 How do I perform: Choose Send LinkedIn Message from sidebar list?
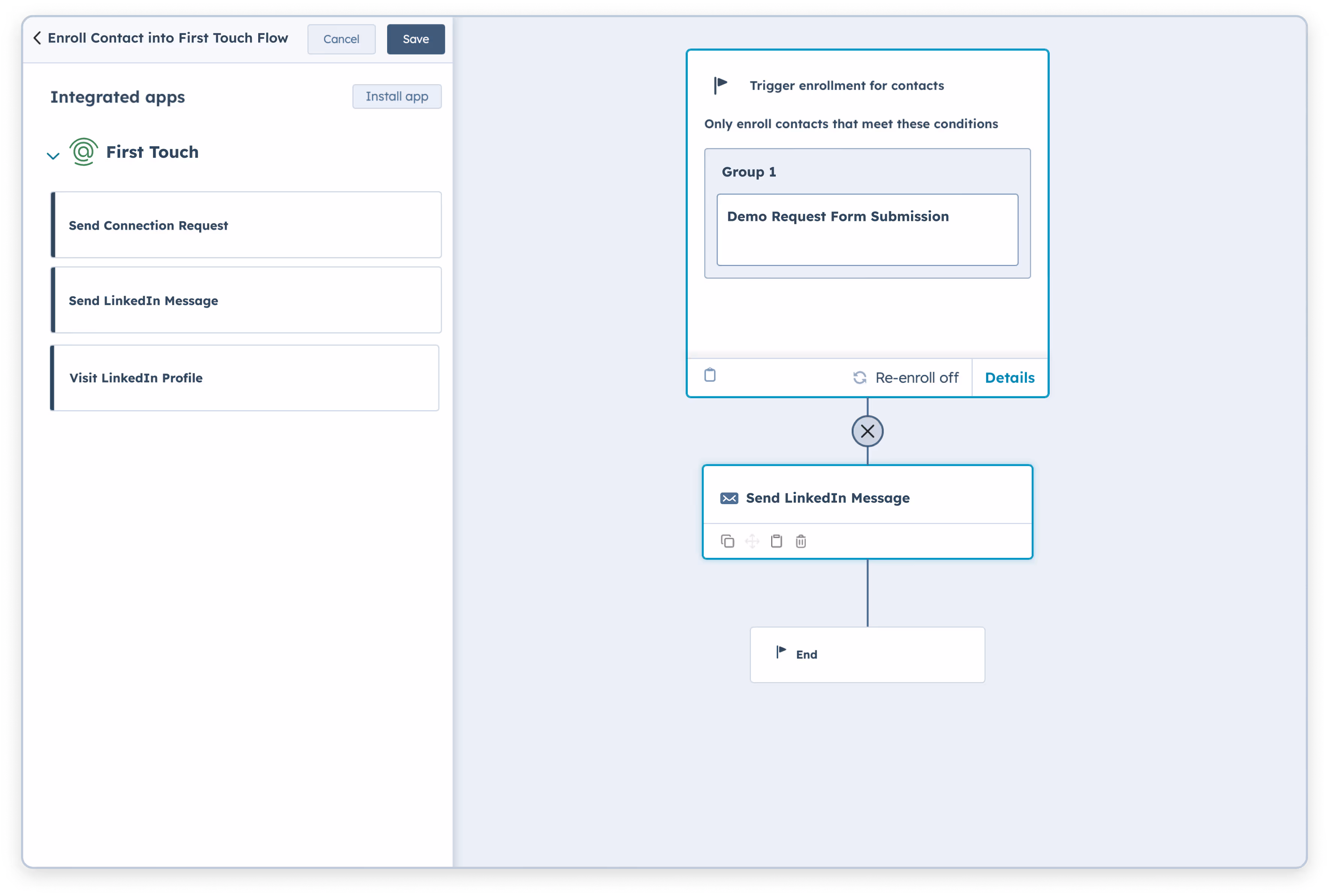(x=246, y=301)
